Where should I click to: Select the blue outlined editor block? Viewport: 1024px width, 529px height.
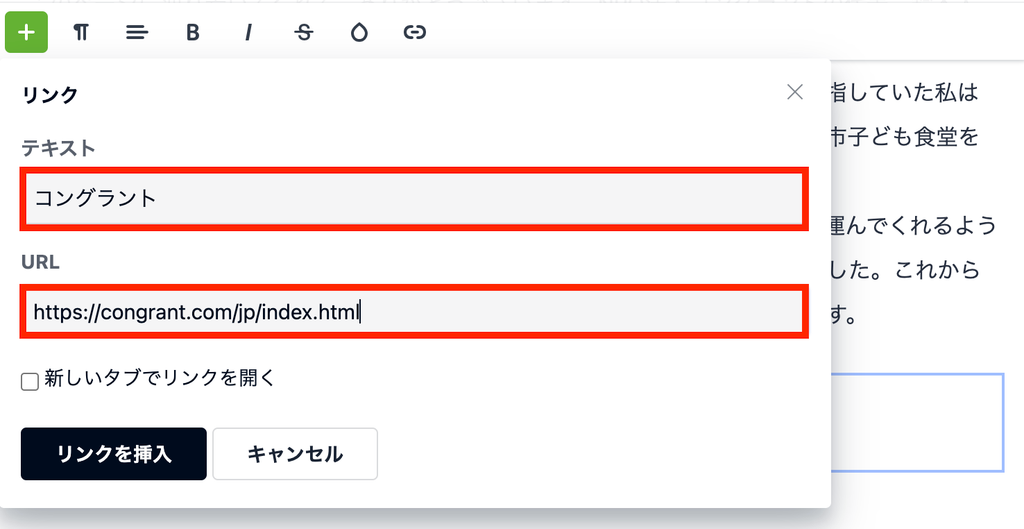point(917,423)
